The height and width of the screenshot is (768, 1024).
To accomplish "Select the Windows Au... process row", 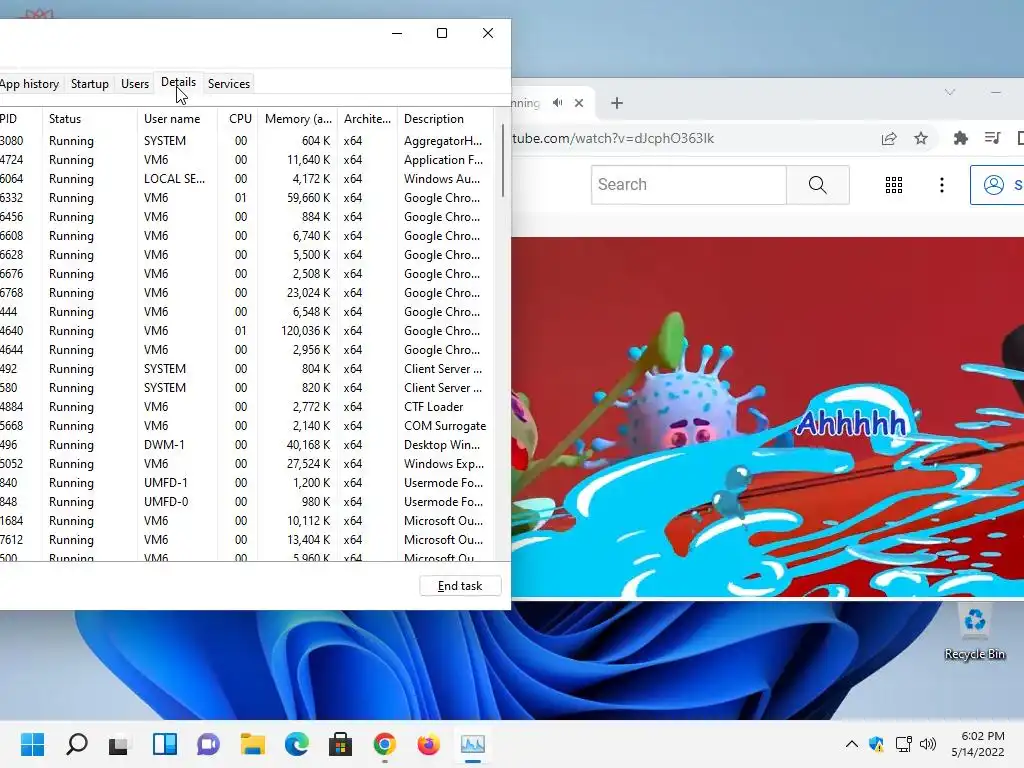I will pos(247,178).
